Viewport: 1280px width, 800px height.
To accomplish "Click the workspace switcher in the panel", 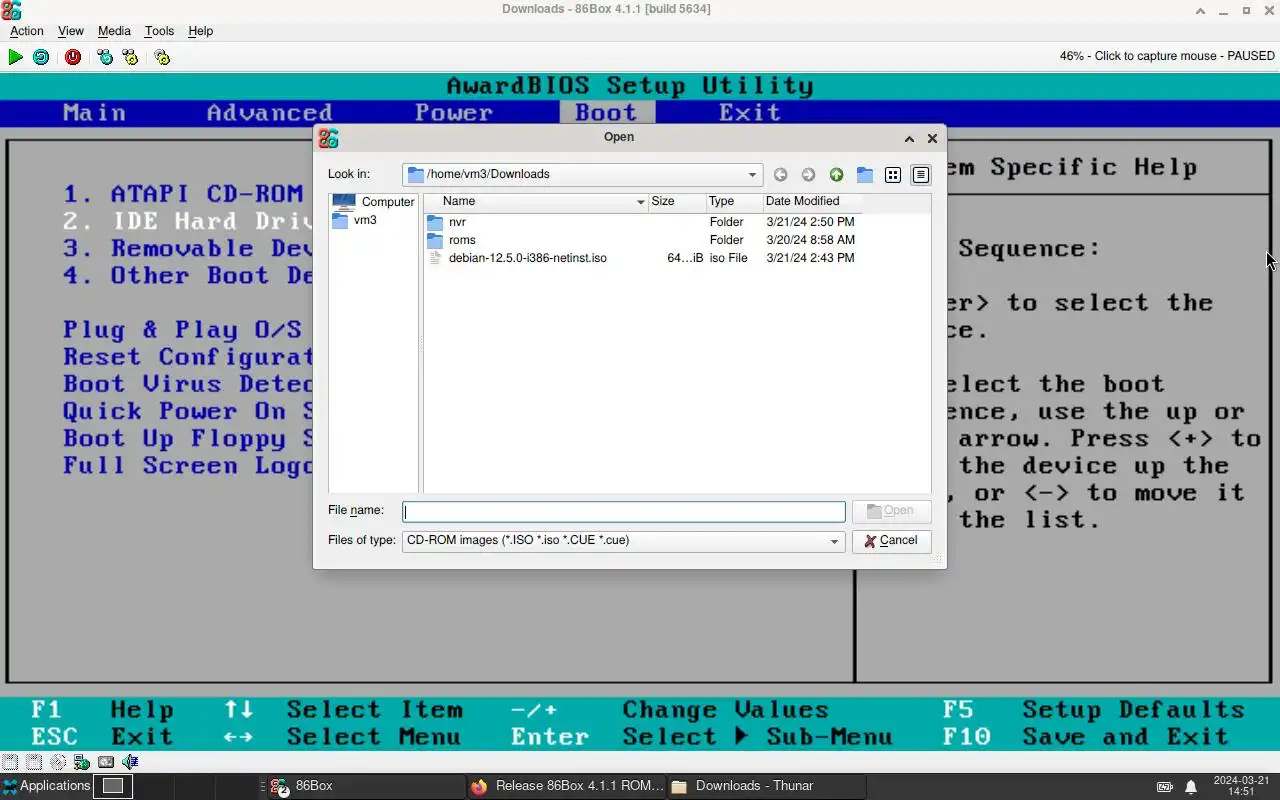I will (113, 786).
